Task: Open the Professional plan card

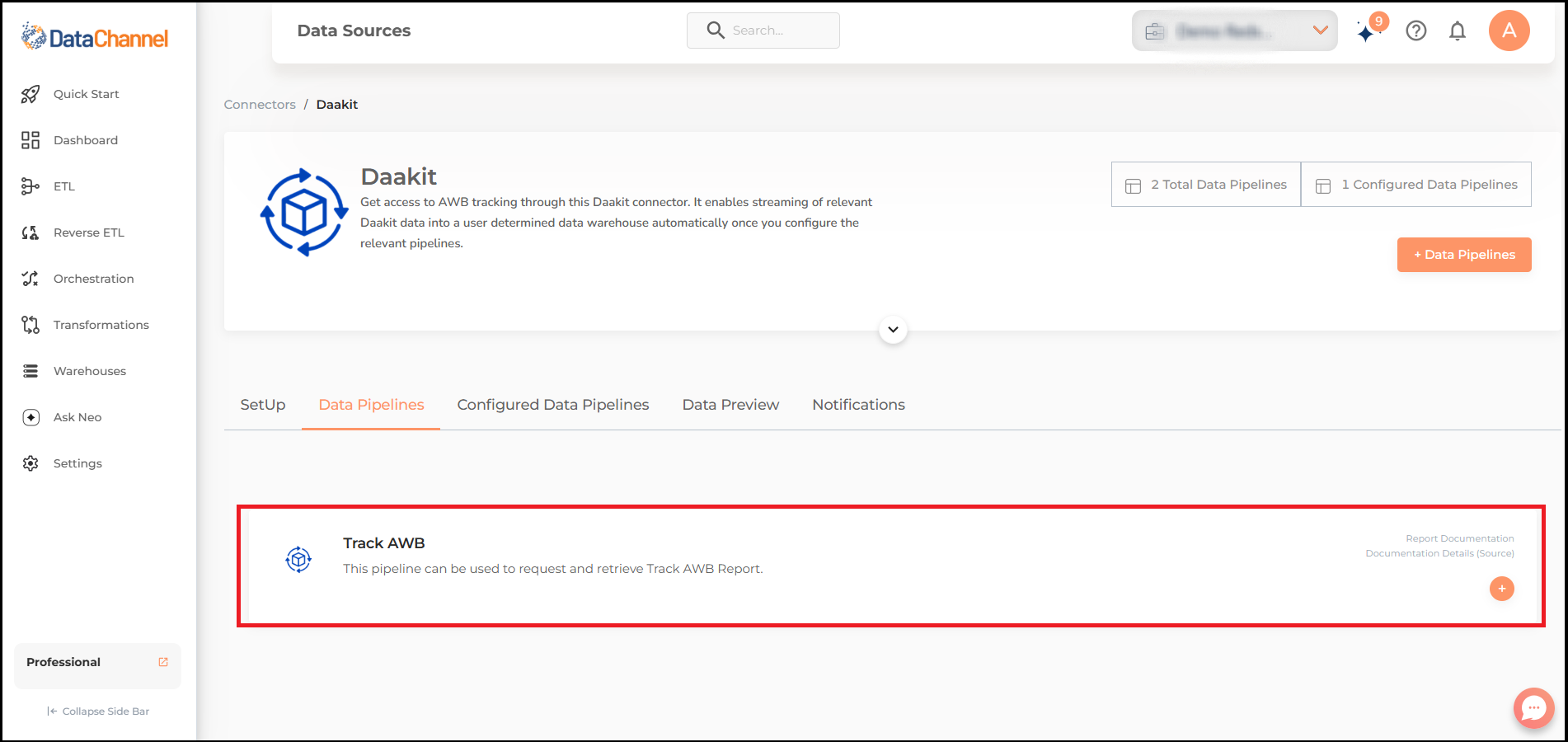Action: point(97,665)
